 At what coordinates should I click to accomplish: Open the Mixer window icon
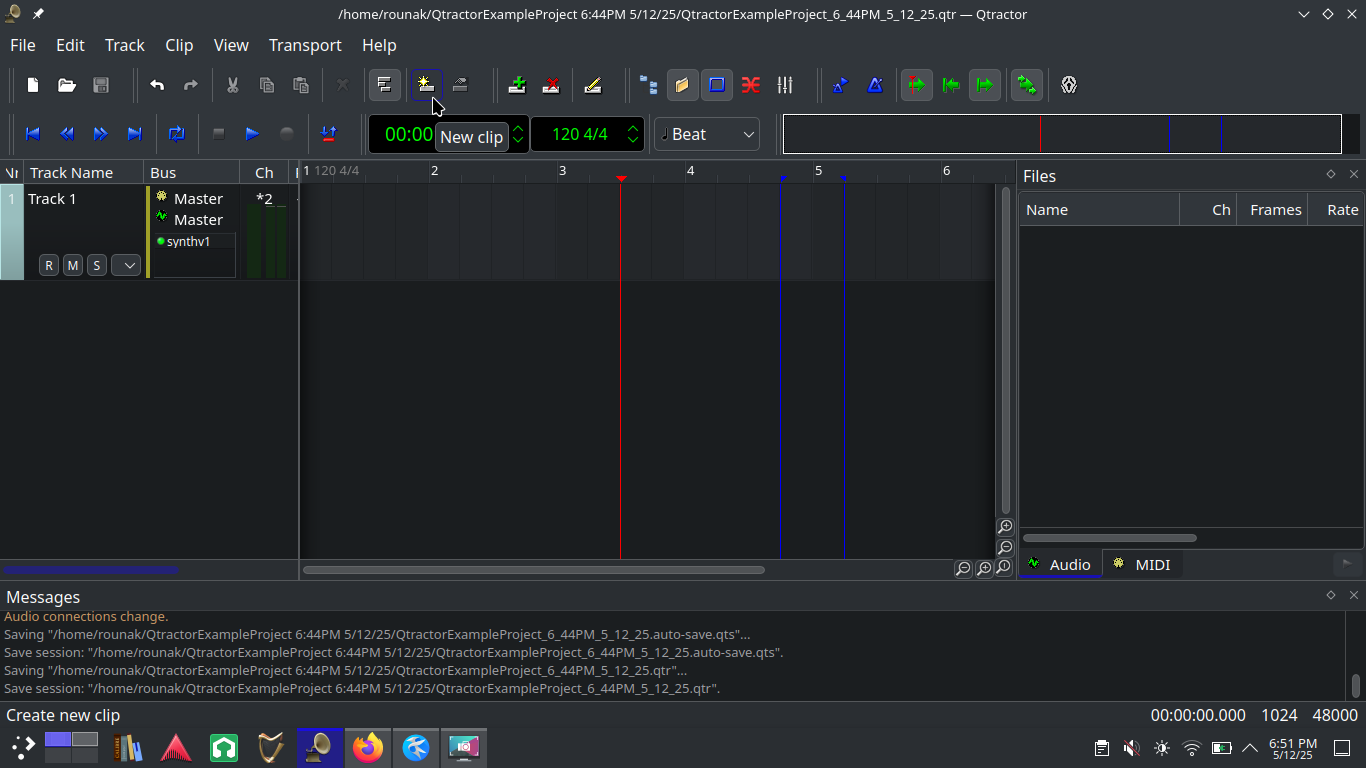click(x=785, y=85)
